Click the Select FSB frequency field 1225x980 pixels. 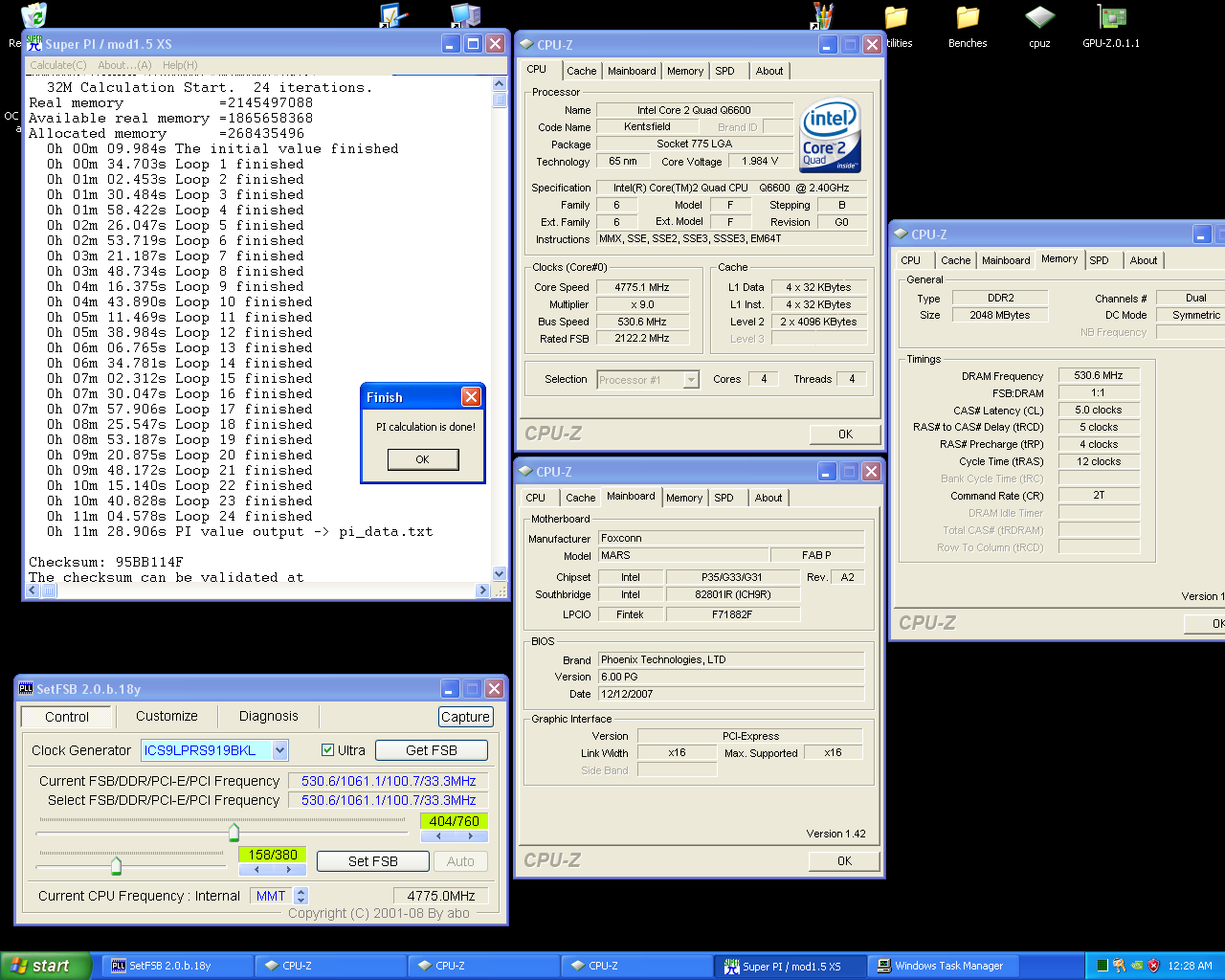389,800
